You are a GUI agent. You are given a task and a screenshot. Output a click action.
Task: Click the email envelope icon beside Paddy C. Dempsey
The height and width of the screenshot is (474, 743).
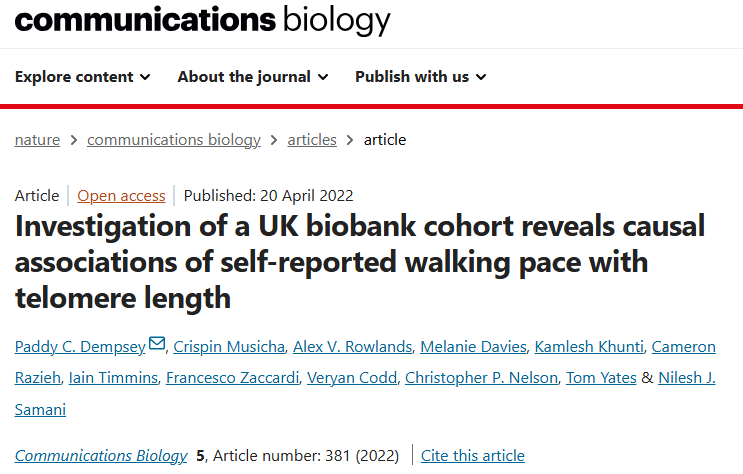[157, 345]
